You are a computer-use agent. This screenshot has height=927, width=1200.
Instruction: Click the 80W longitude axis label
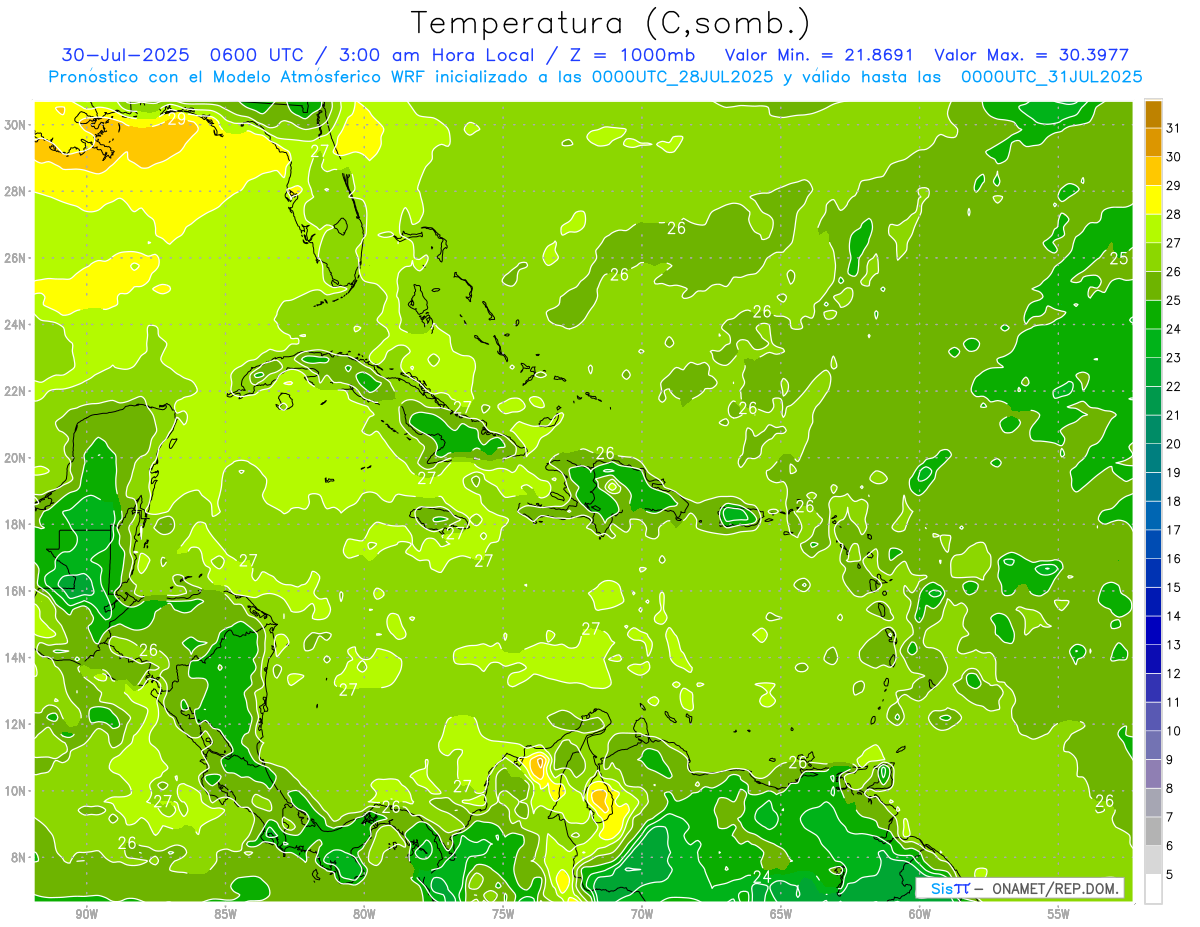click(364, 915)
